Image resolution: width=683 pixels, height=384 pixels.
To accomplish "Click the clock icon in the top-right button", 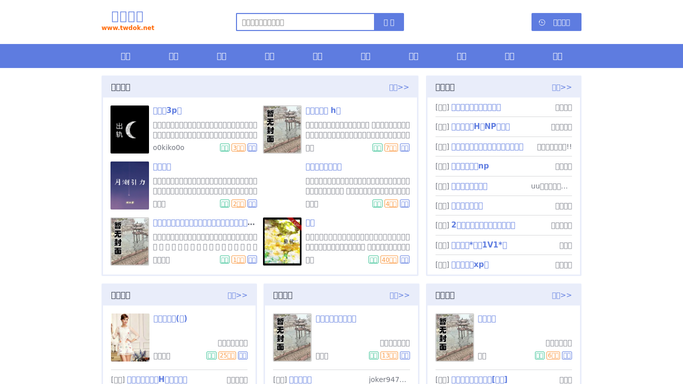I will (542, 22).
